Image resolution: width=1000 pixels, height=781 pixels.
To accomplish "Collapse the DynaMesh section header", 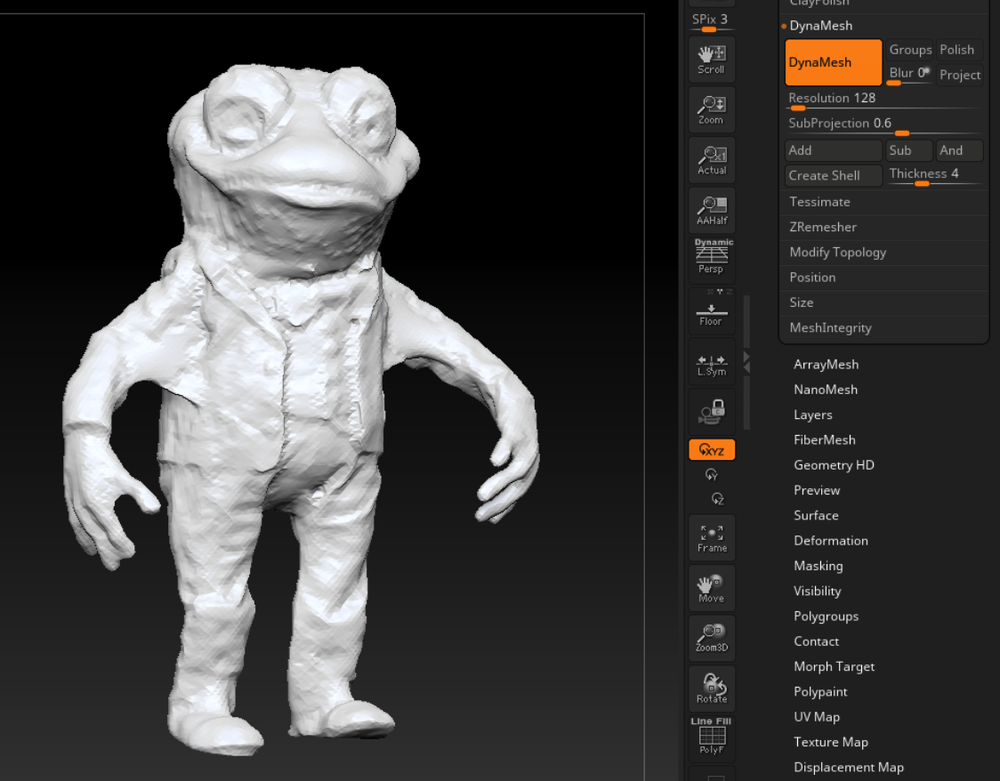I will [x=821, y=26].
